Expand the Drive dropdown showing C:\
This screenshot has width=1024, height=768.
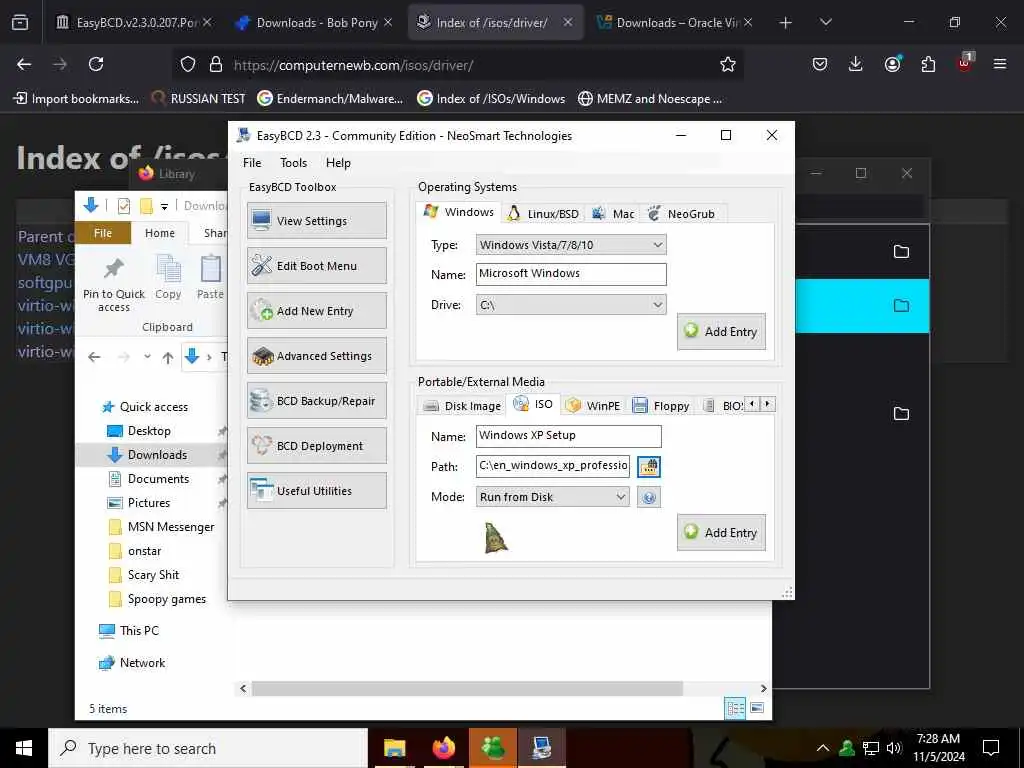(x=571, y=305)
